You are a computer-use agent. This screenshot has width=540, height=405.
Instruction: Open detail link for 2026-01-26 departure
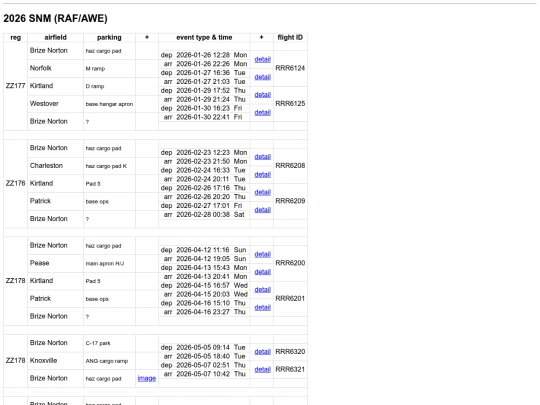[x=262, y=59]
